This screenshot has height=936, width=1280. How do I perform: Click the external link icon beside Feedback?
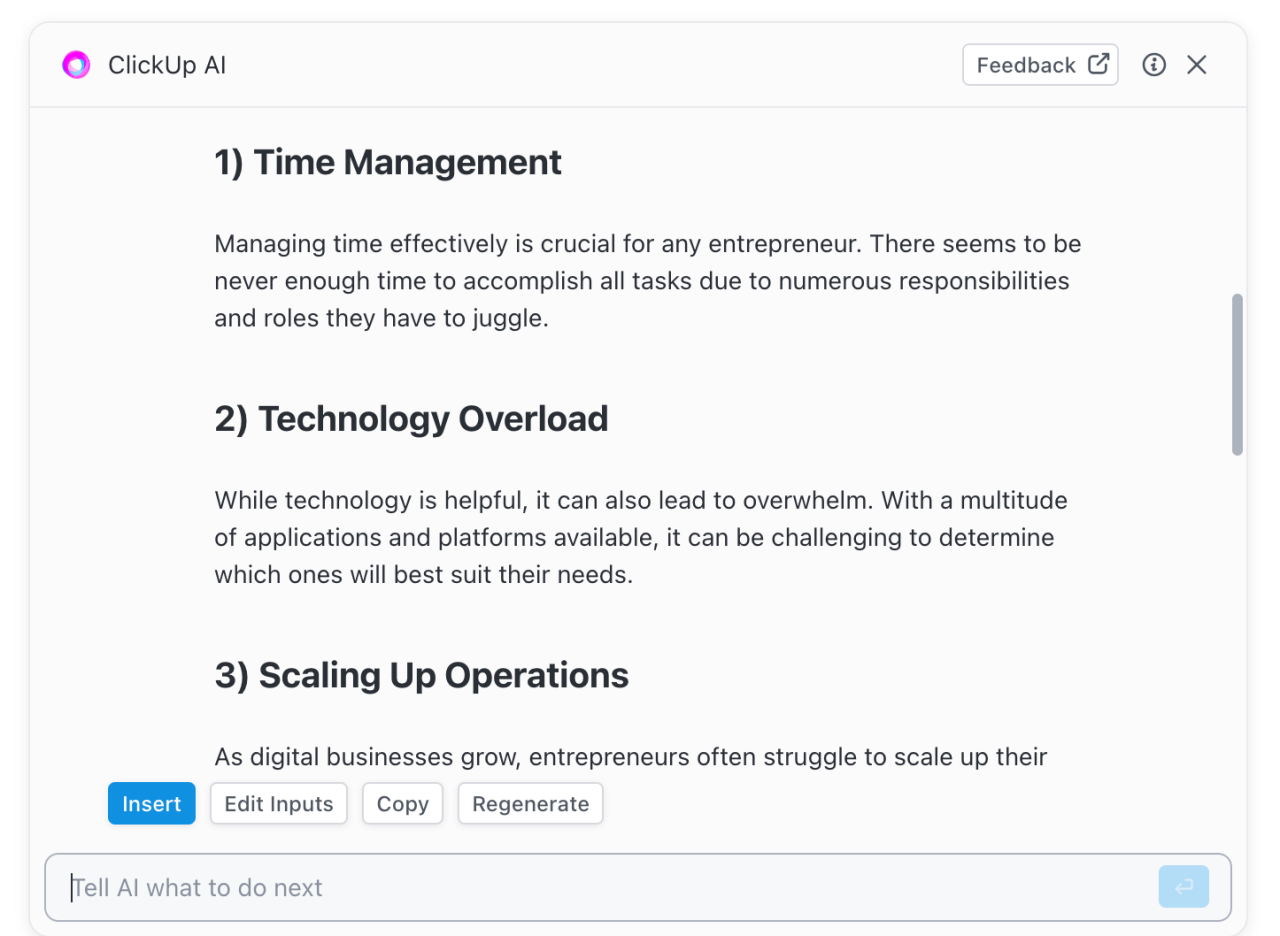point(1098,64)
